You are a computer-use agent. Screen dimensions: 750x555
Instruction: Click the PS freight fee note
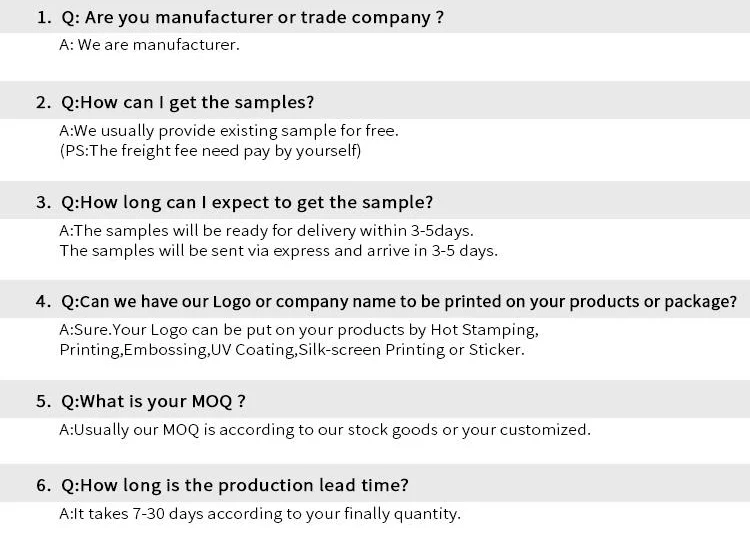pos(211,151)
